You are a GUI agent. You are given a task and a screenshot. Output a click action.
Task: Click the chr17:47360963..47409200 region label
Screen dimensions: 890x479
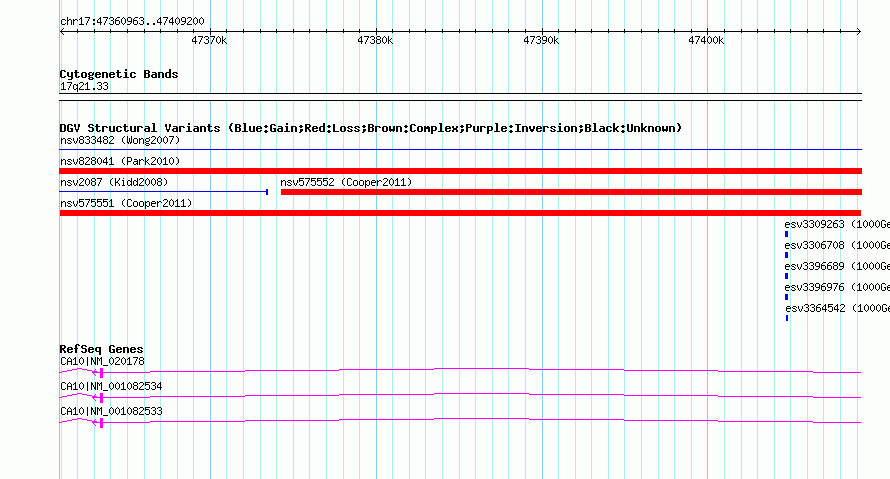[x=132, y=22]
